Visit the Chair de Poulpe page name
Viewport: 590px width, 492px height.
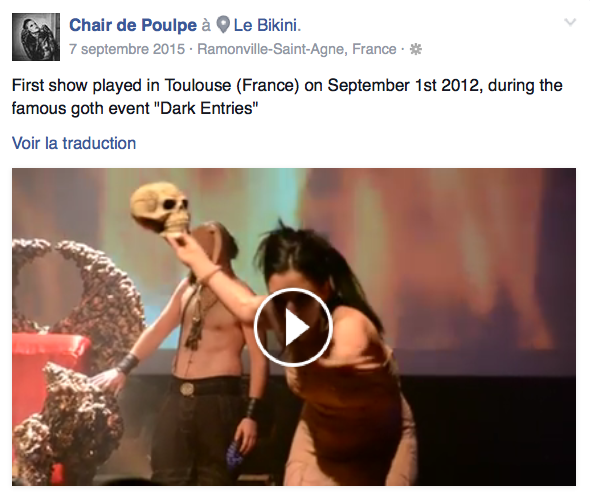click(x=133, y=25)
